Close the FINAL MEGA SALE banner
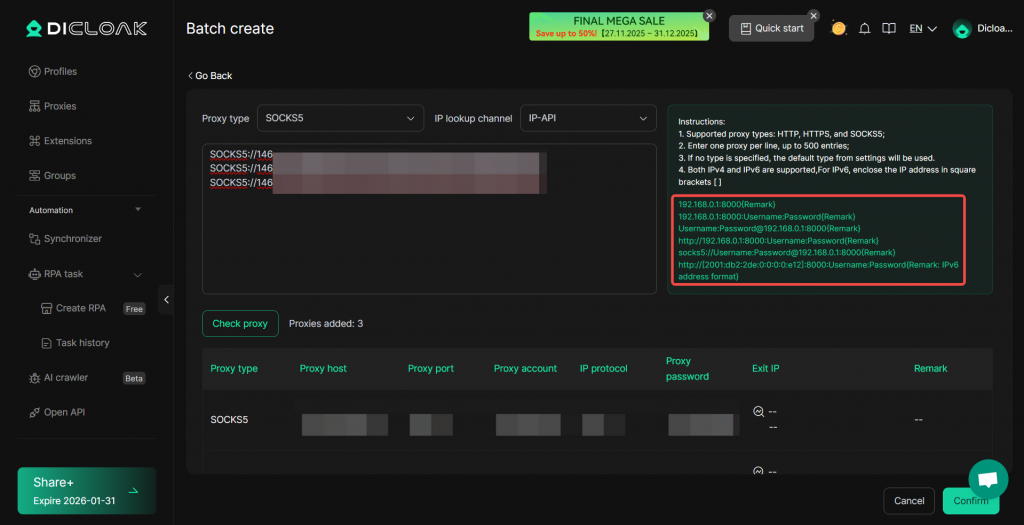The width and height of the screenshot is (1024, 525). click(709, 16)
